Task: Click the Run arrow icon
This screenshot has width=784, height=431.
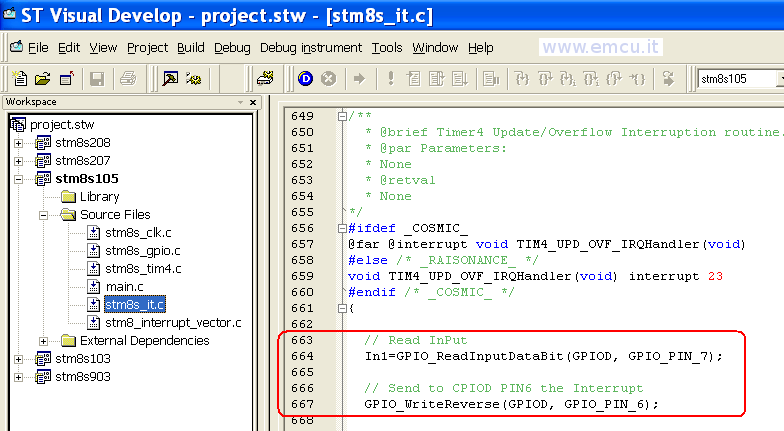Action: coord(359,78)
